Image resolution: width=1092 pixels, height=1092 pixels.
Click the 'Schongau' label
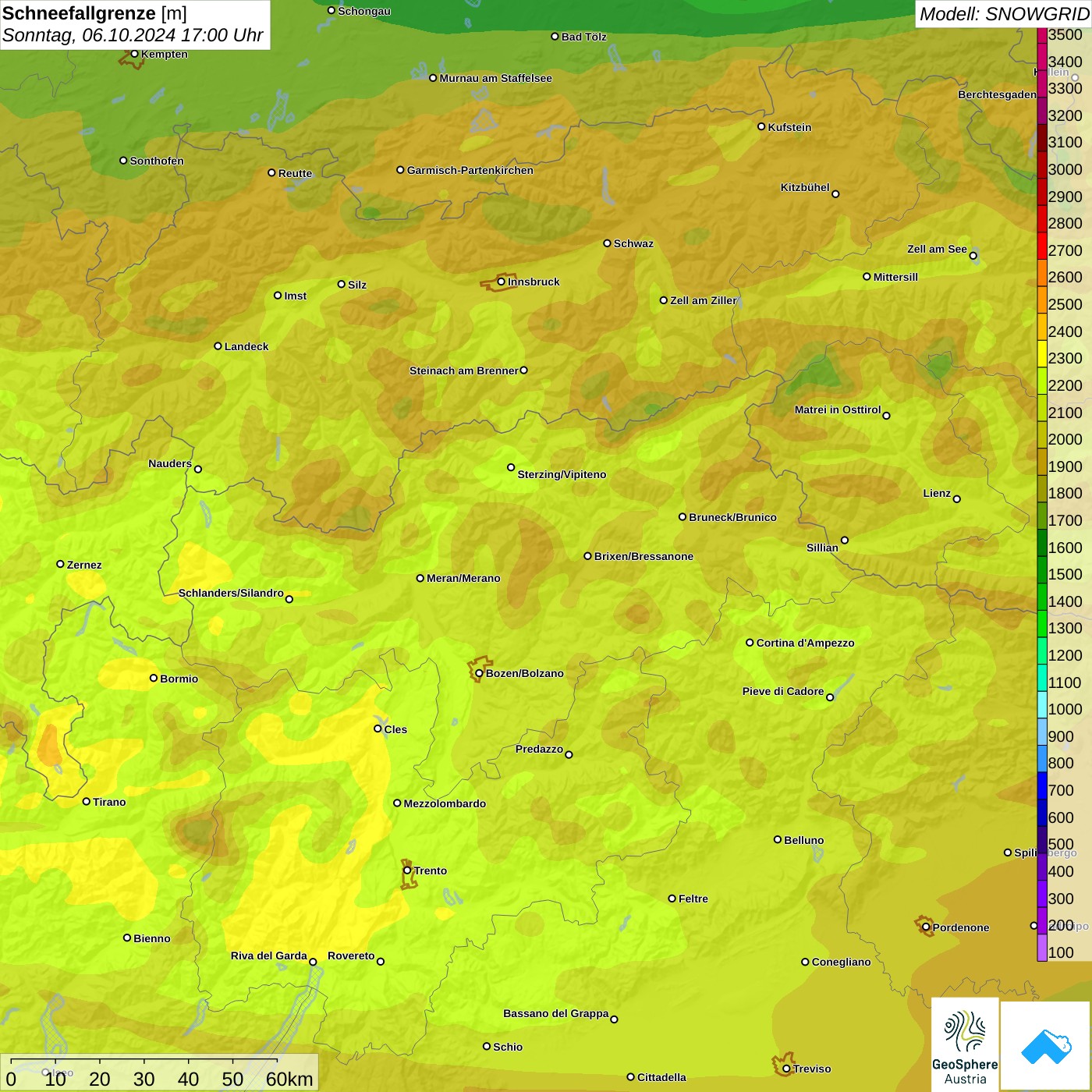(364, 11)
